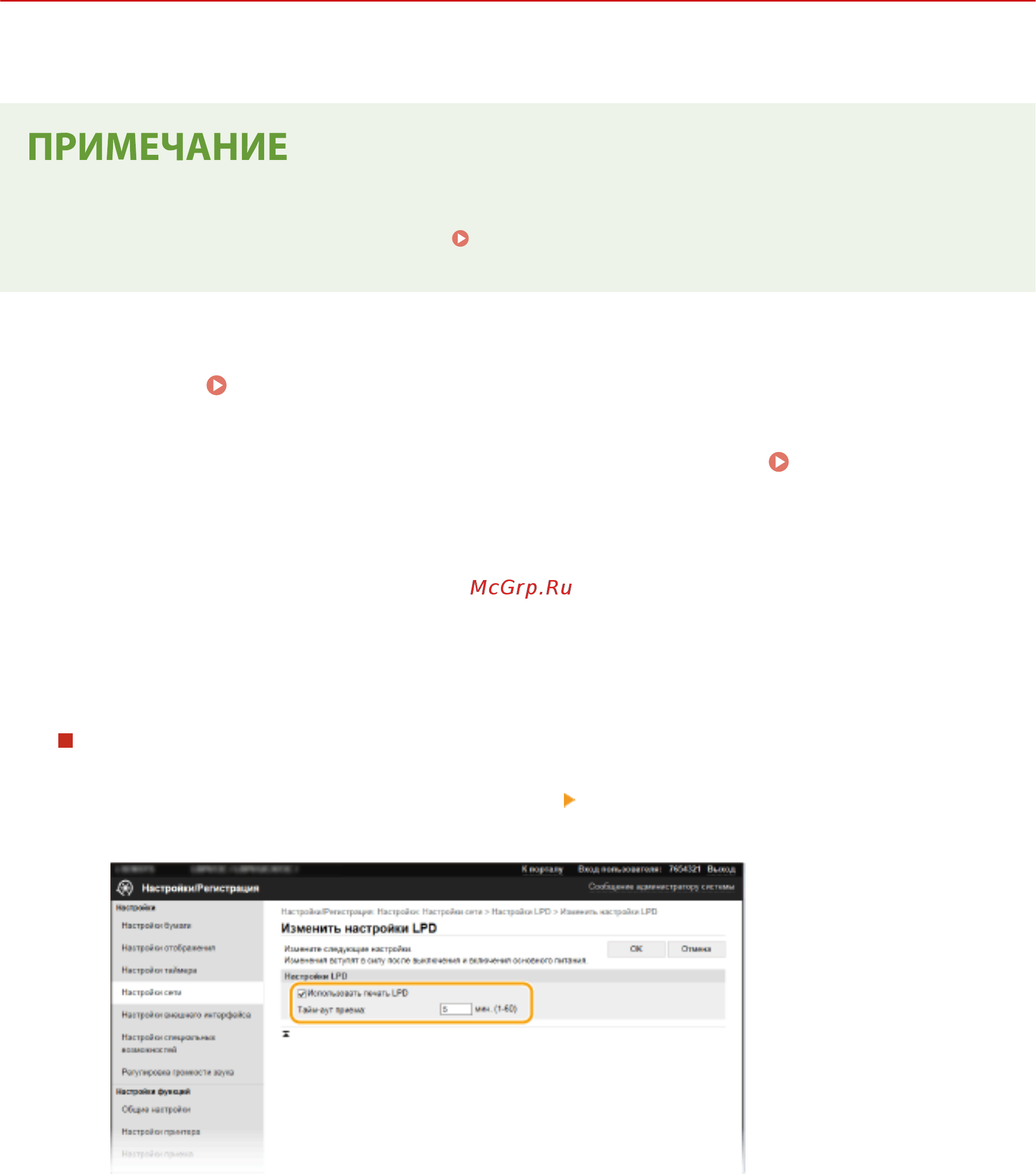1036x1174 pixels.
Task: Click the Изменить настройки LPD page heading
Action: coord(359,929)
